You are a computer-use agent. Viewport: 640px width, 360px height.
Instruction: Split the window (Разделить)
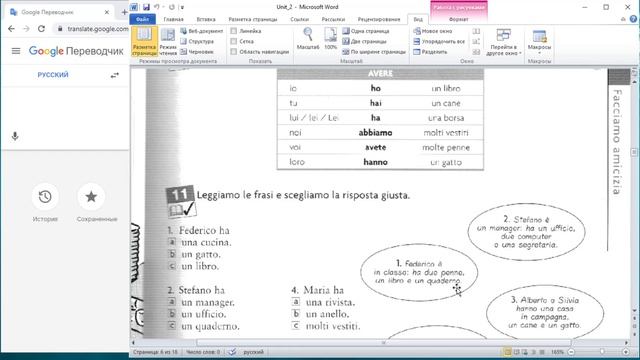(430, 52)
